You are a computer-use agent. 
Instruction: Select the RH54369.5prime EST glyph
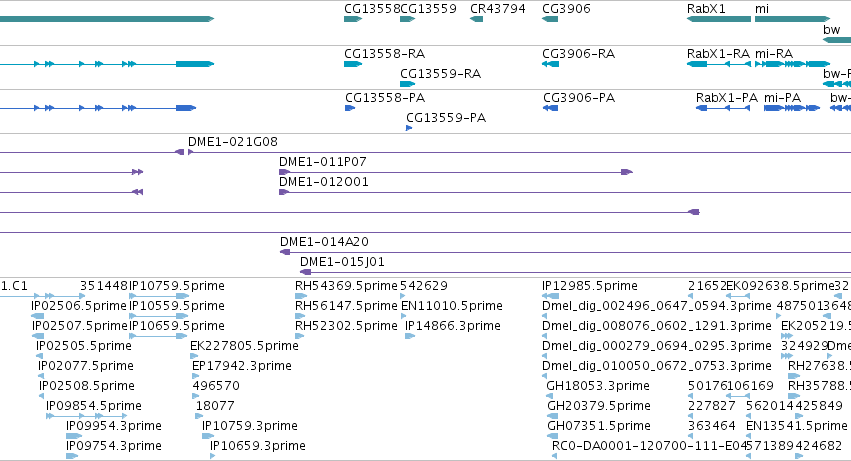tap(301, 296)
